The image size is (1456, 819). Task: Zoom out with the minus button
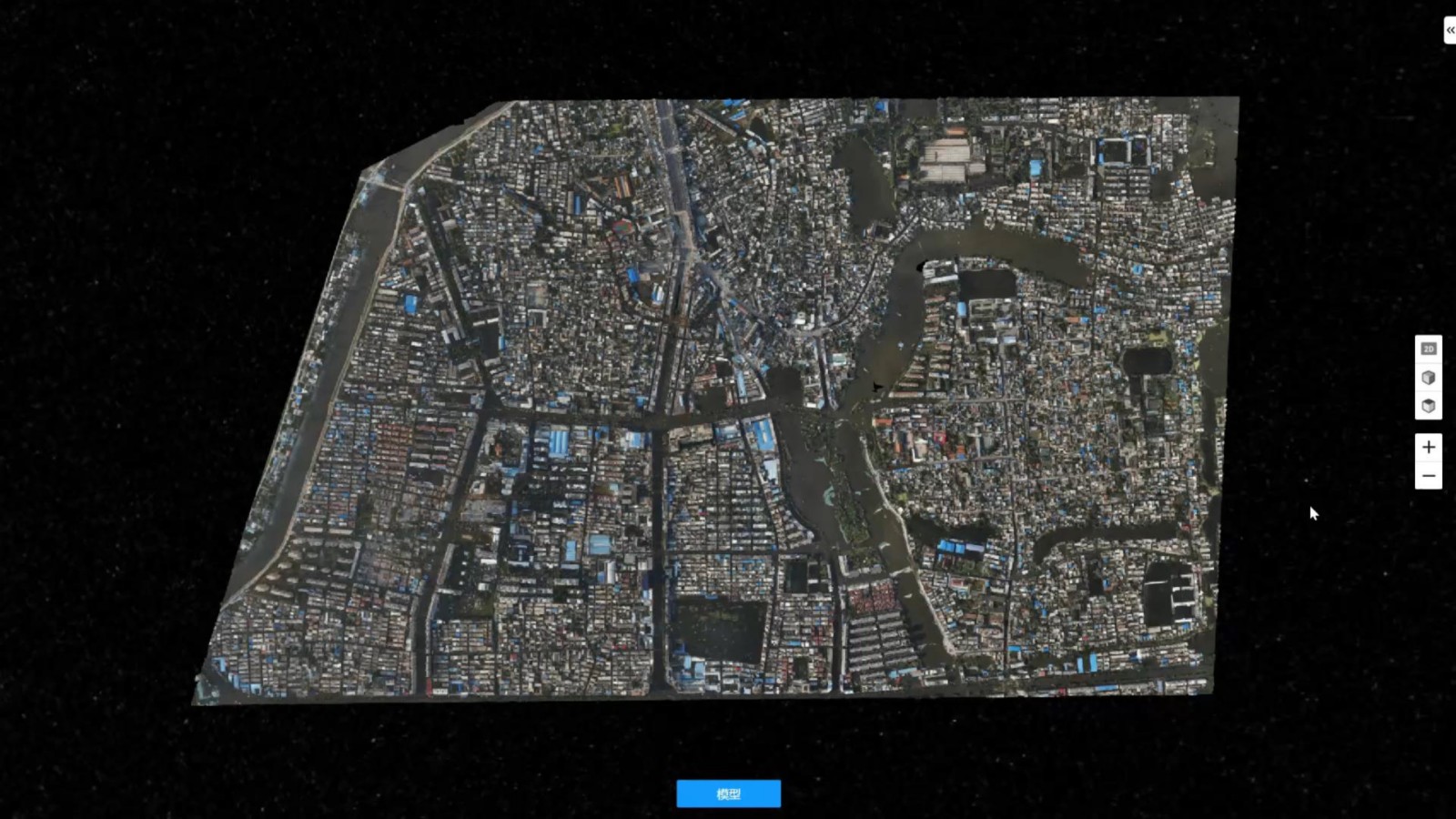pyautogui.click(x=1428, y=476)
